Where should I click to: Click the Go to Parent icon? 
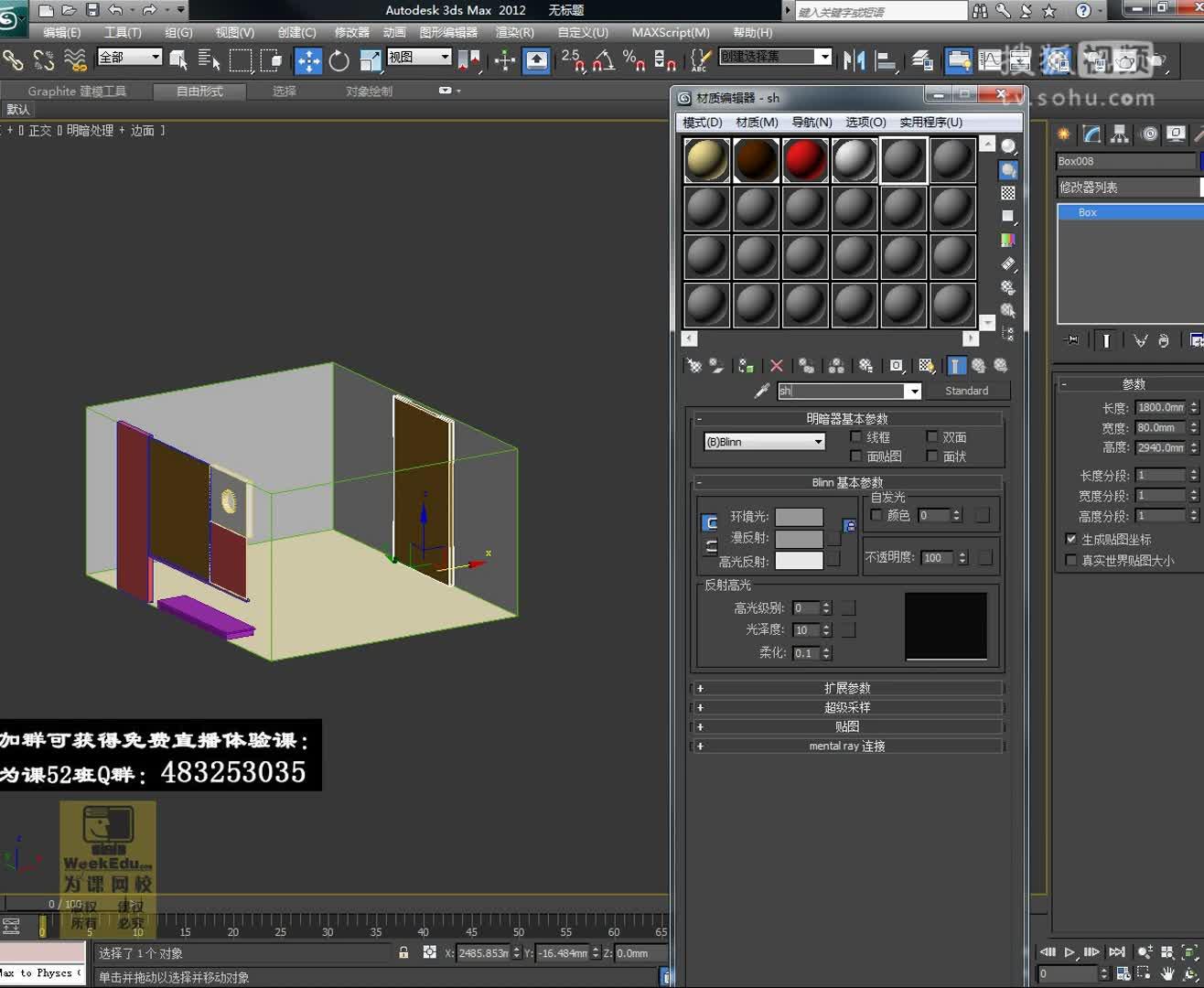pos(977,365)
